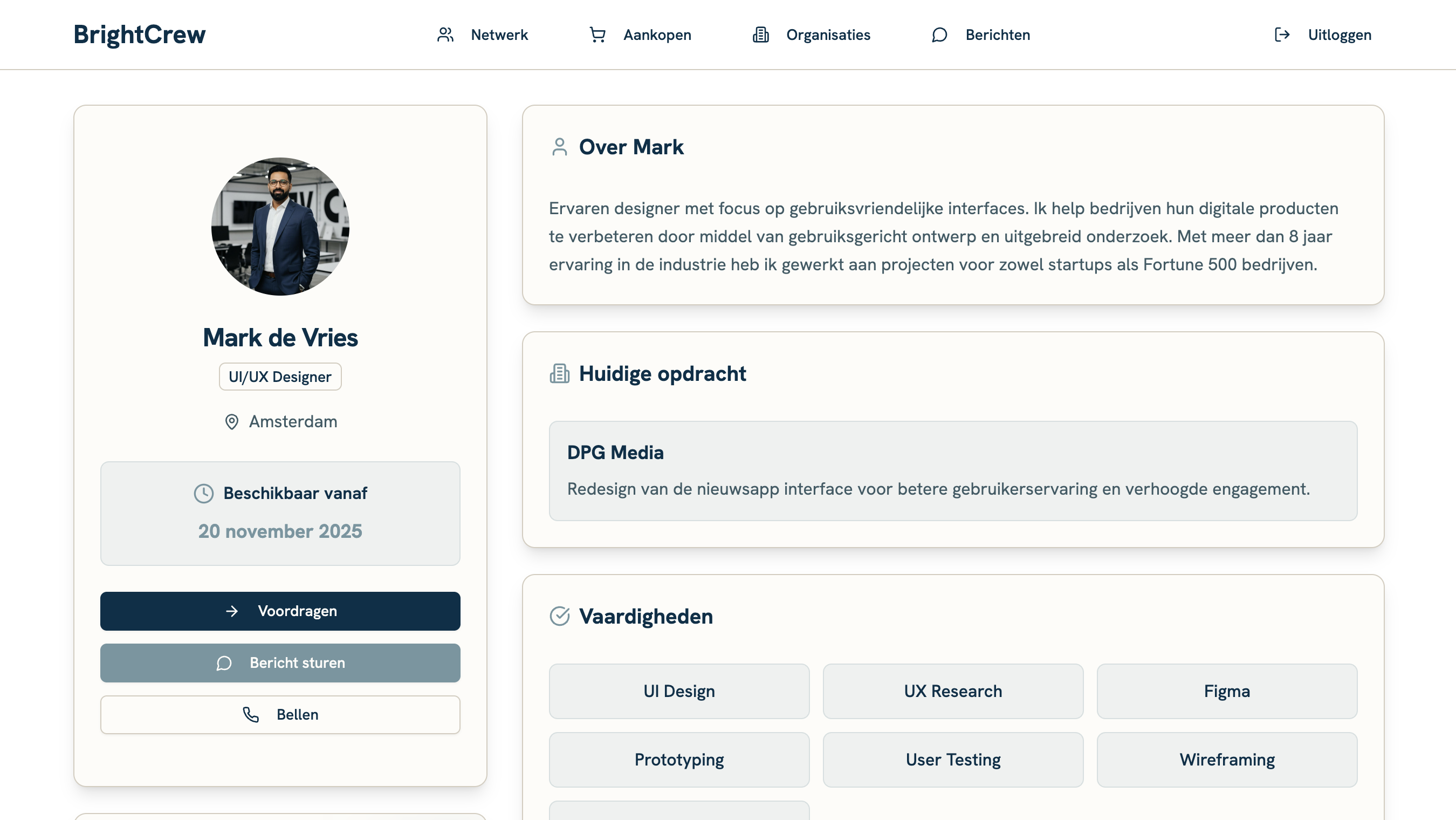1456x820 pixels.
Task: Click the building icon beside Huidige opdracht
Action: 560,374
